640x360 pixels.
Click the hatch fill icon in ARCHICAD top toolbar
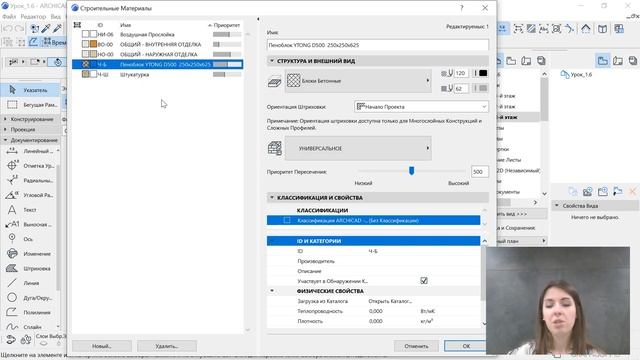pos(531,29)
